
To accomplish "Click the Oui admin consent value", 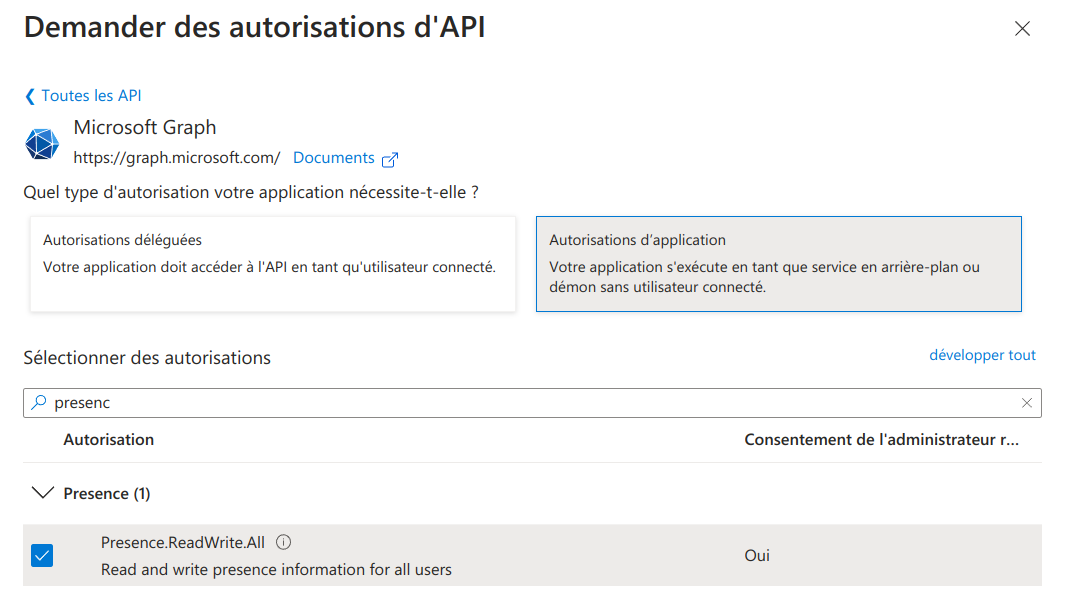I will pos(757,555).
